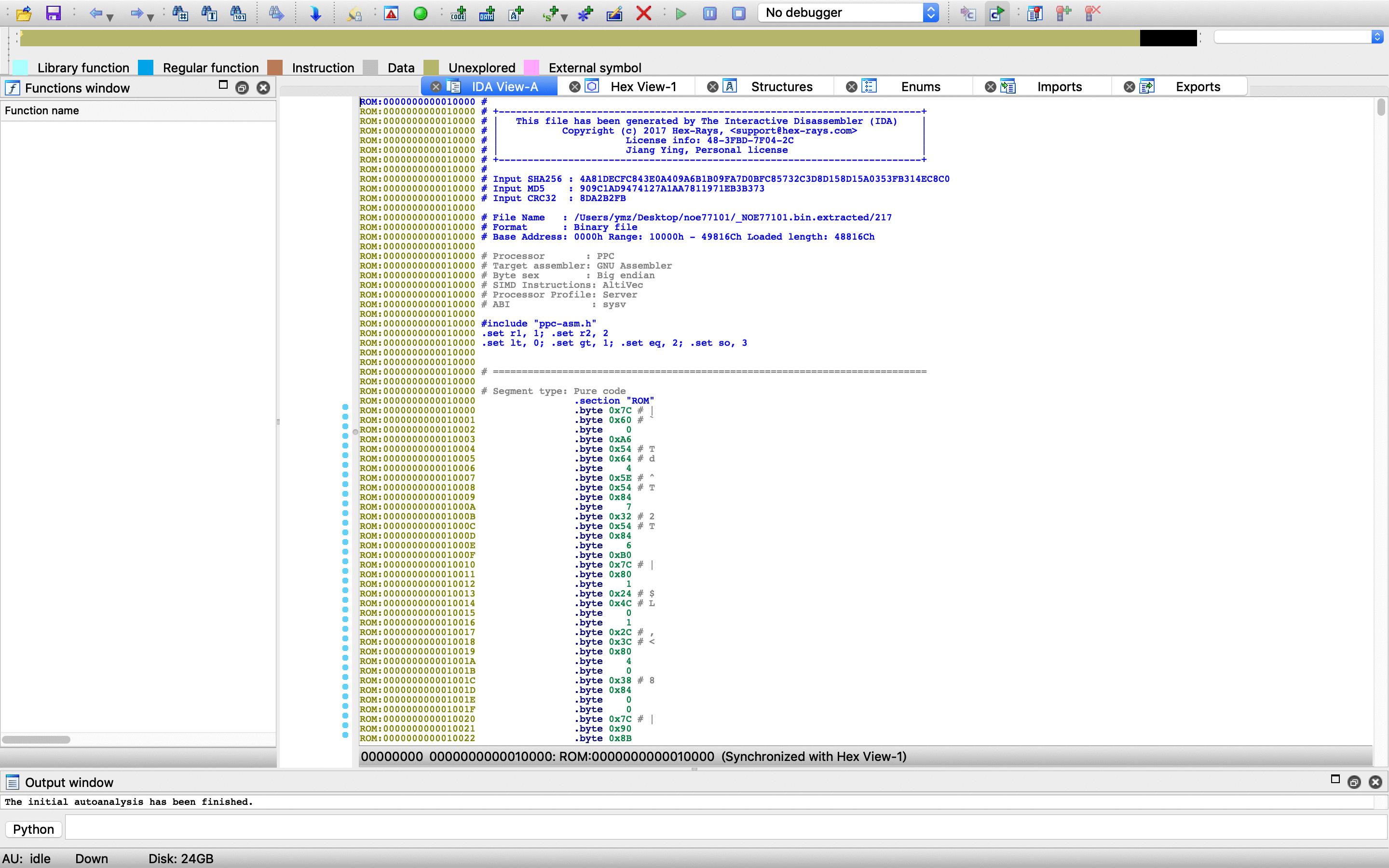Image resolution: width=1389 pixels, height=868 pixels.
Task: Click the stop/terminate debugger icon
Action: click(x=740, y=13)
